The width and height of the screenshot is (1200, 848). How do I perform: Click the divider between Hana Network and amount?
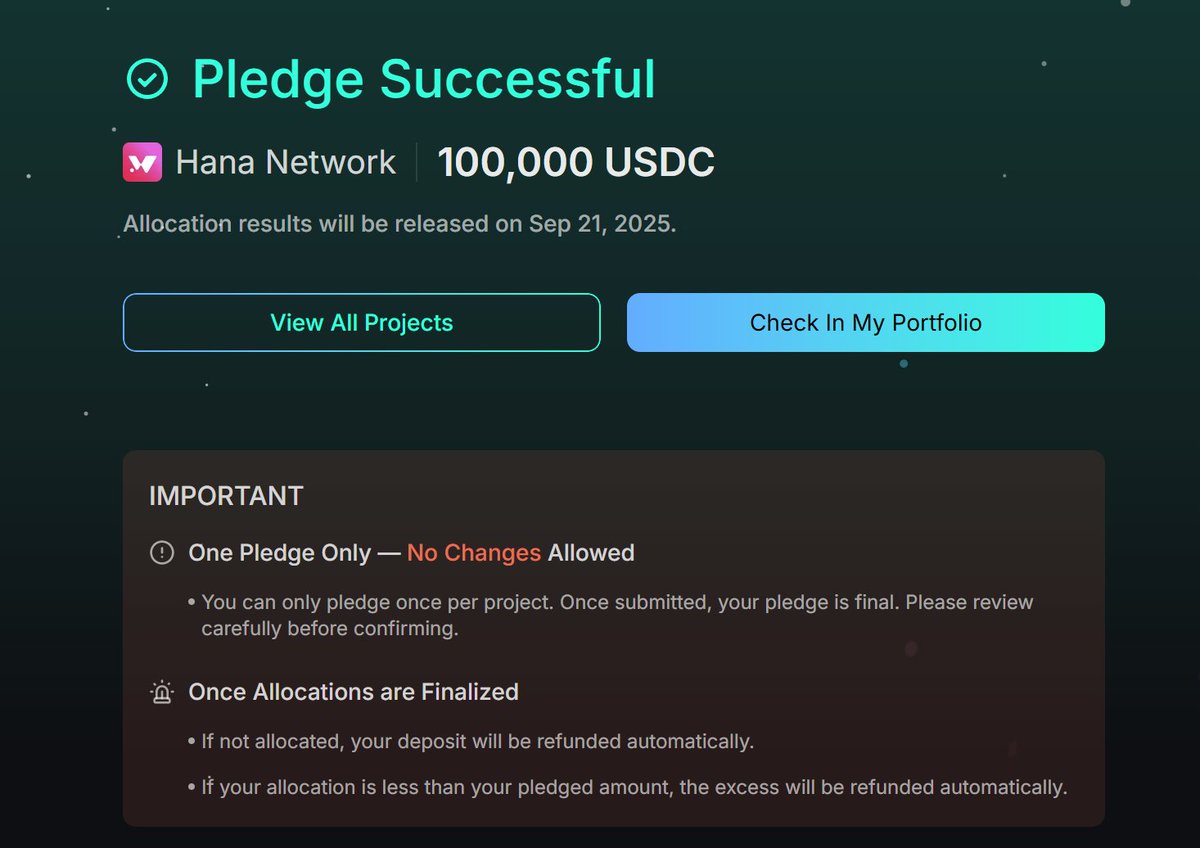click(x=417, y=162)
